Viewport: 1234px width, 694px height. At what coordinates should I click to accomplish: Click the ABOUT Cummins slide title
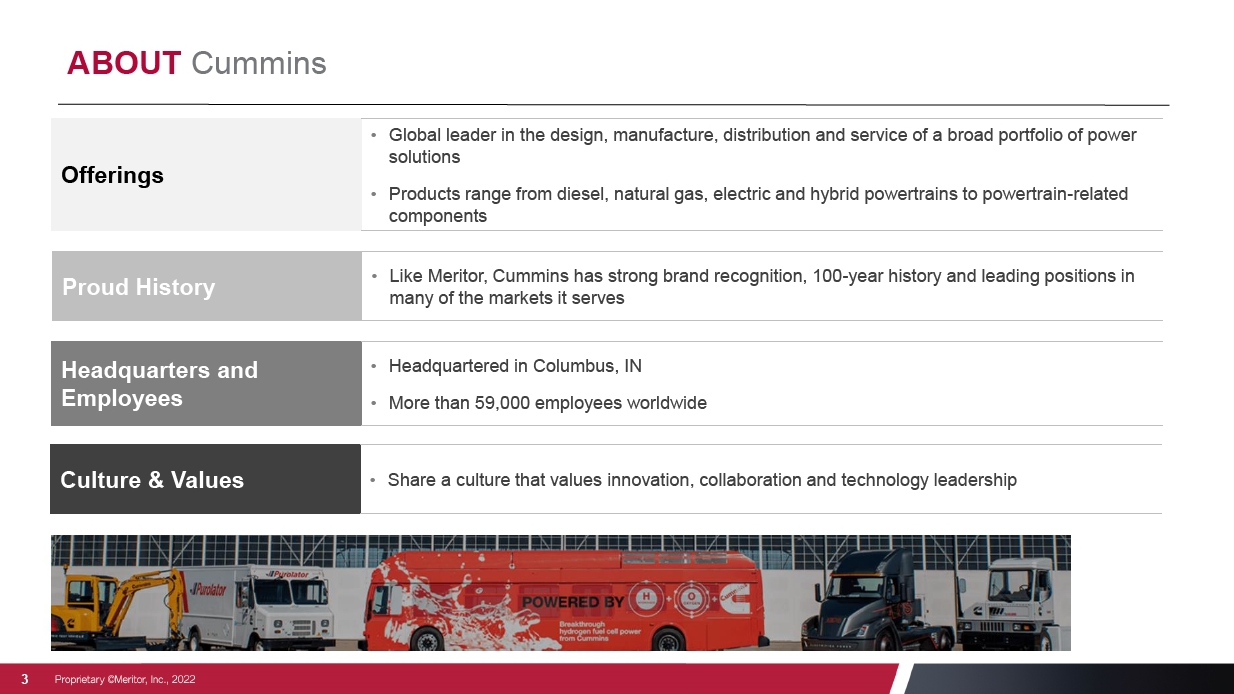coord(197,63)
